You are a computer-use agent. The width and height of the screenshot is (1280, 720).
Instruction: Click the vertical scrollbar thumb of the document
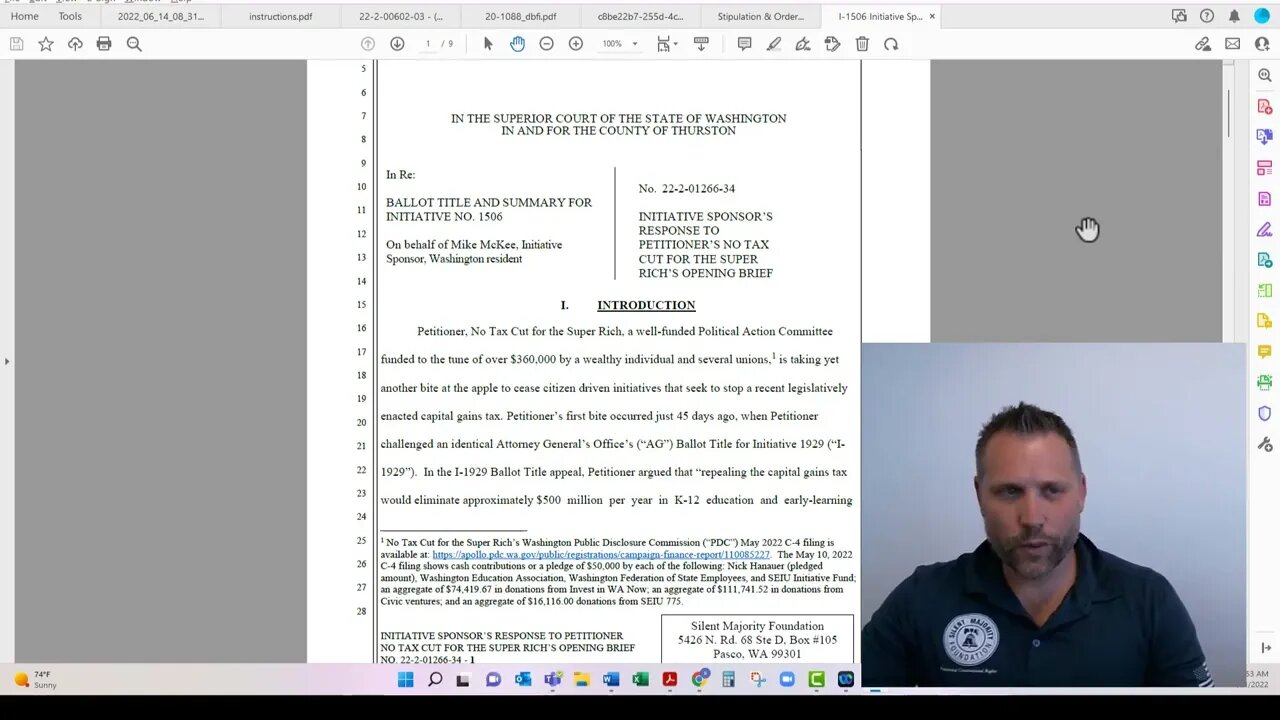[x=1228, y=115]
